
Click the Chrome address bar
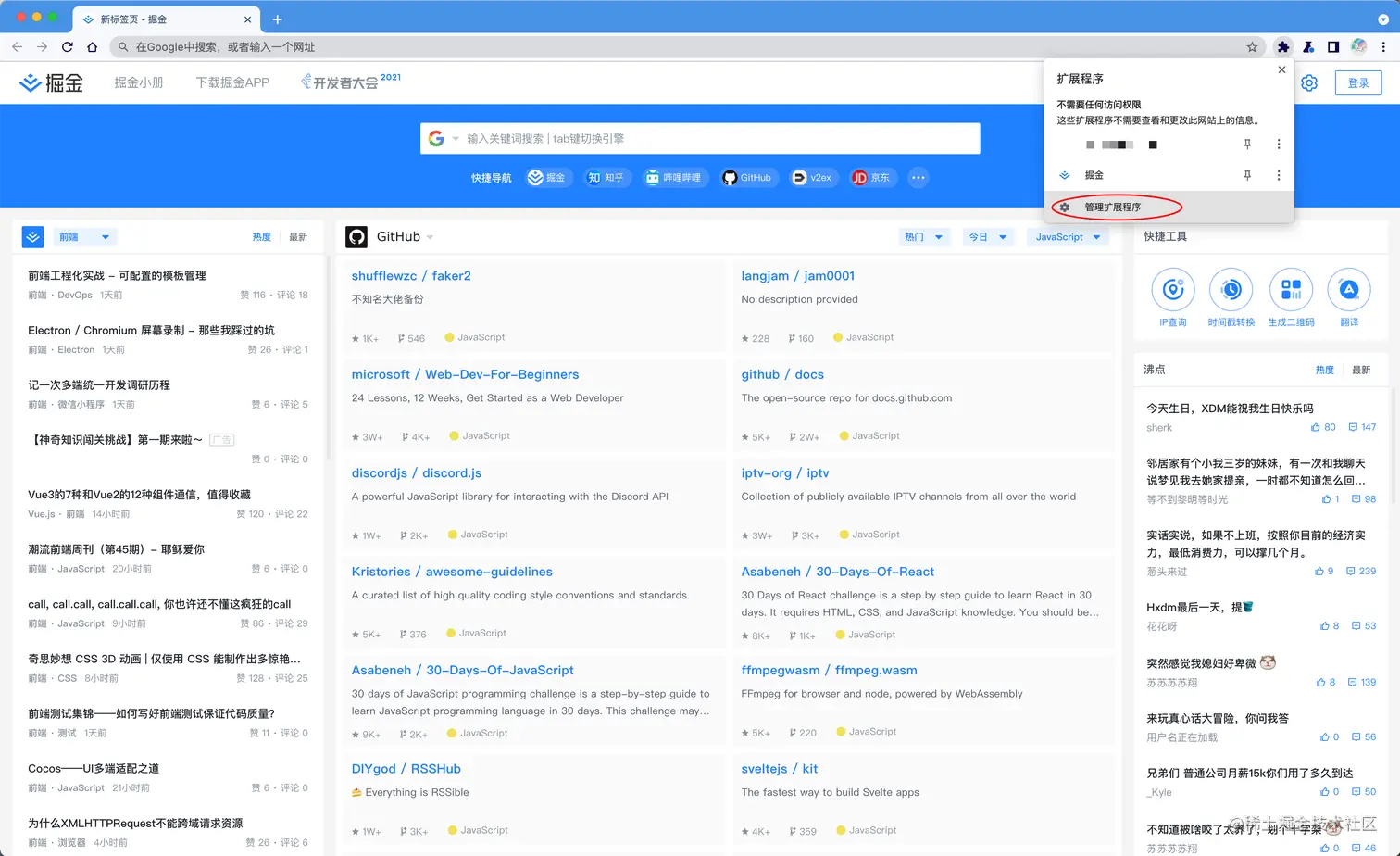685,46
